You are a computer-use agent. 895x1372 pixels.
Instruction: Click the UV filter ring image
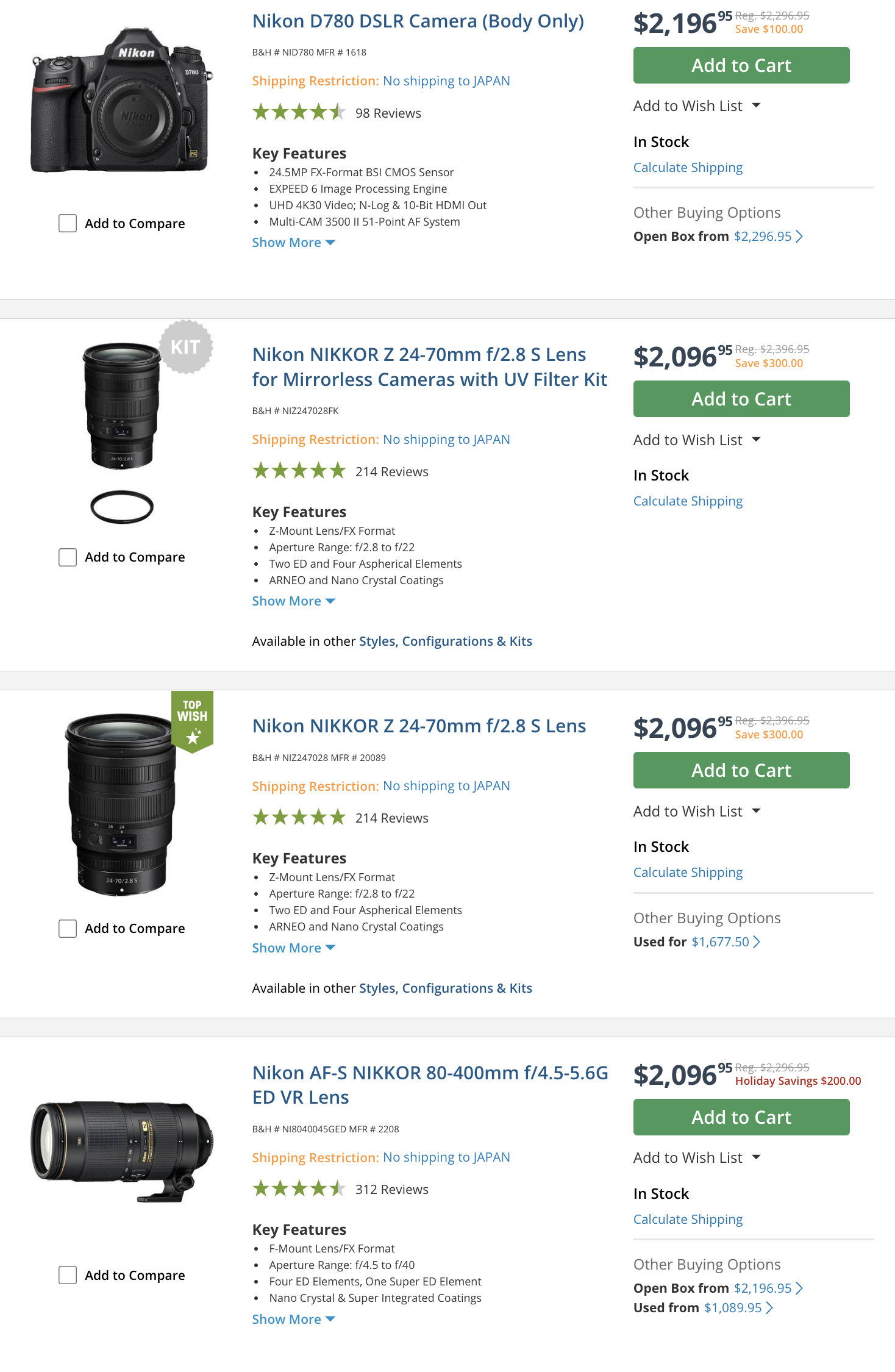121,507
